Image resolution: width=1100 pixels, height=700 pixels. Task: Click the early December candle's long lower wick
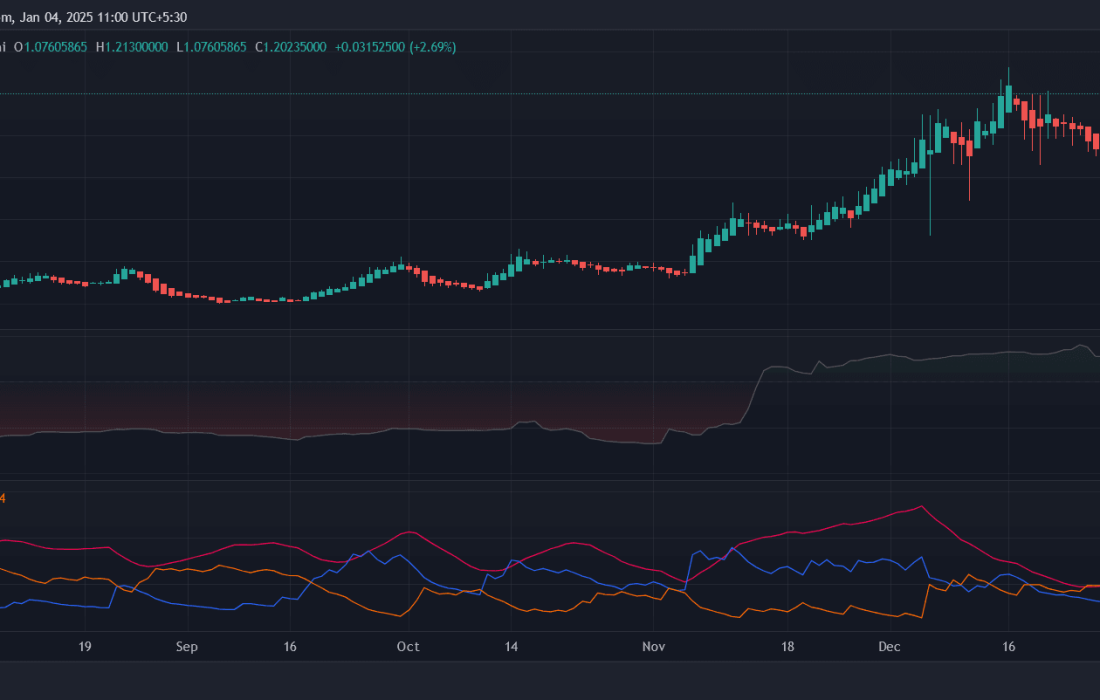930,200
